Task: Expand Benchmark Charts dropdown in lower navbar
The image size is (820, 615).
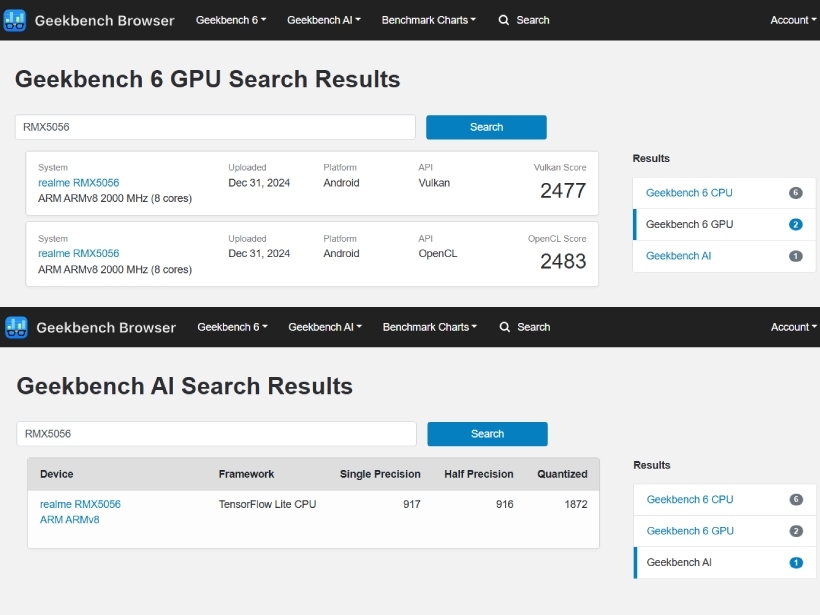Action: coord(429,327)
